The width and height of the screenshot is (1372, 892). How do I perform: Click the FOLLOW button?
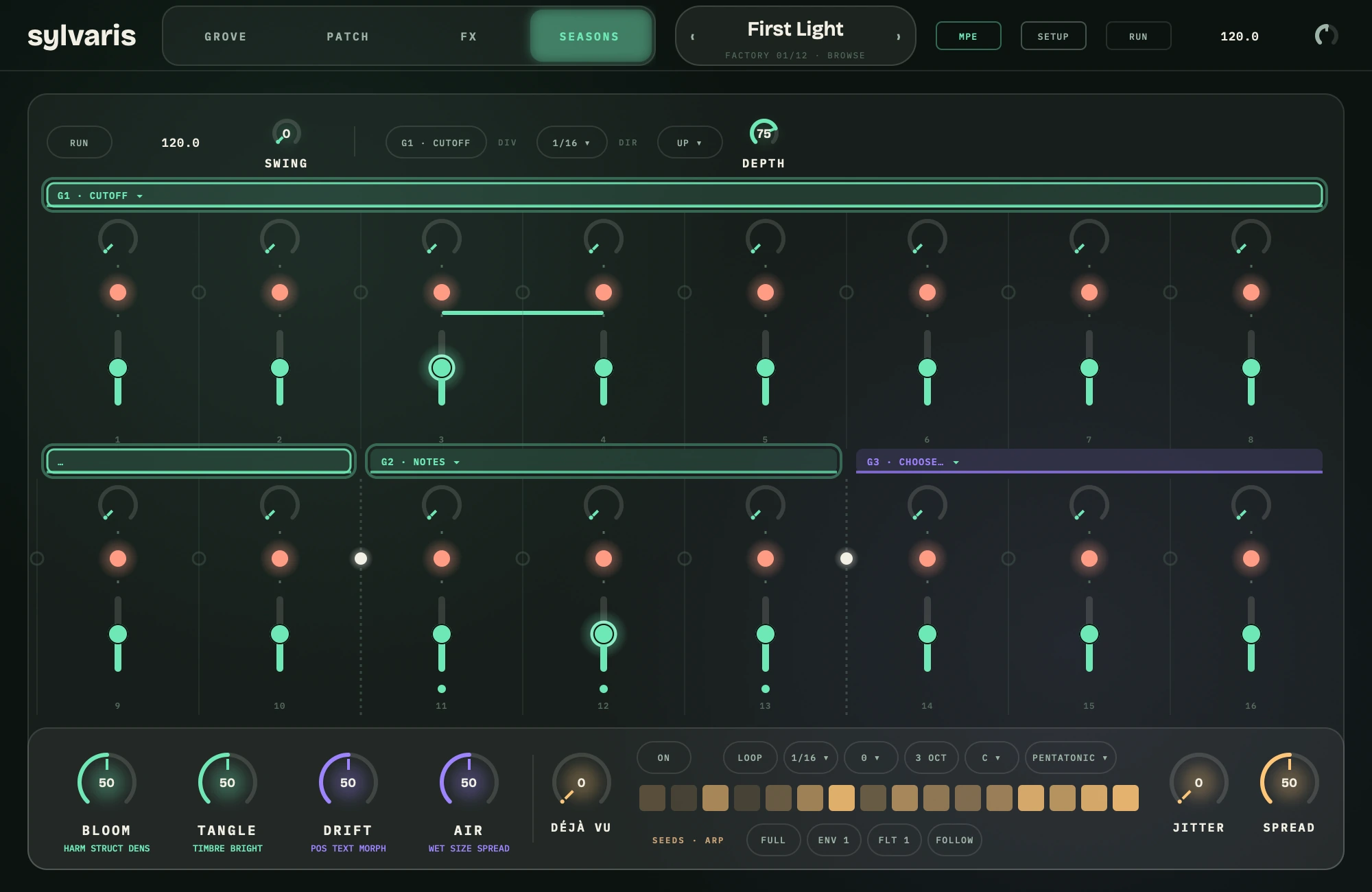(x=954, y=840)
